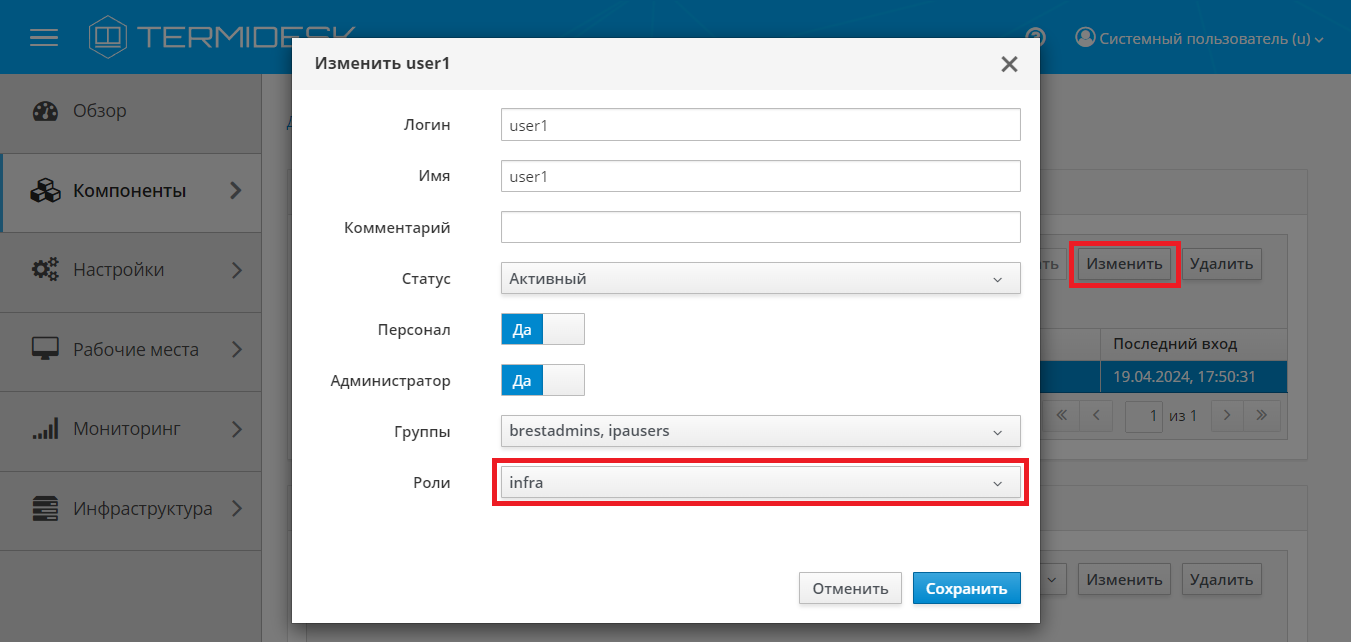
Task: Click the Мониторинг signal bars icon
Action: [x=46, y=430]
